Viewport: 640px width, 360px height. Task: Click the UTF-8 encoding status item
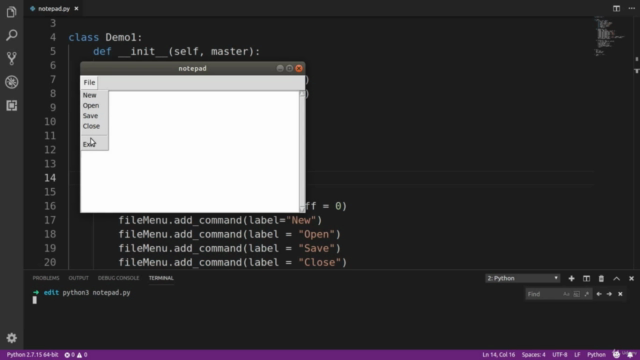pyautogui.click(x=560, y=355)
